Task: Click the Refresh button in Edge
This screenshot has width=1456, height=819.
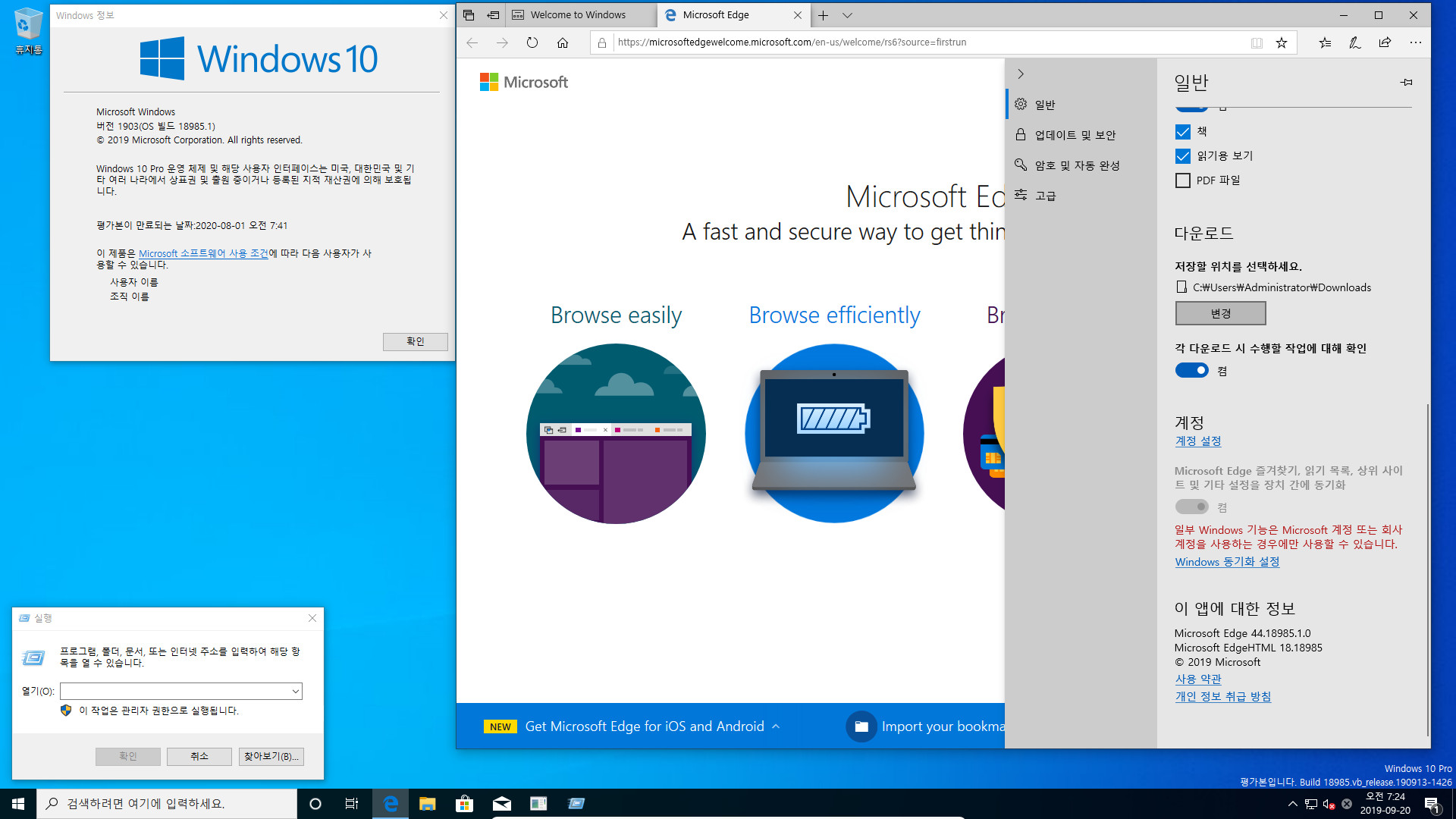Action: (x=532, y=42)
